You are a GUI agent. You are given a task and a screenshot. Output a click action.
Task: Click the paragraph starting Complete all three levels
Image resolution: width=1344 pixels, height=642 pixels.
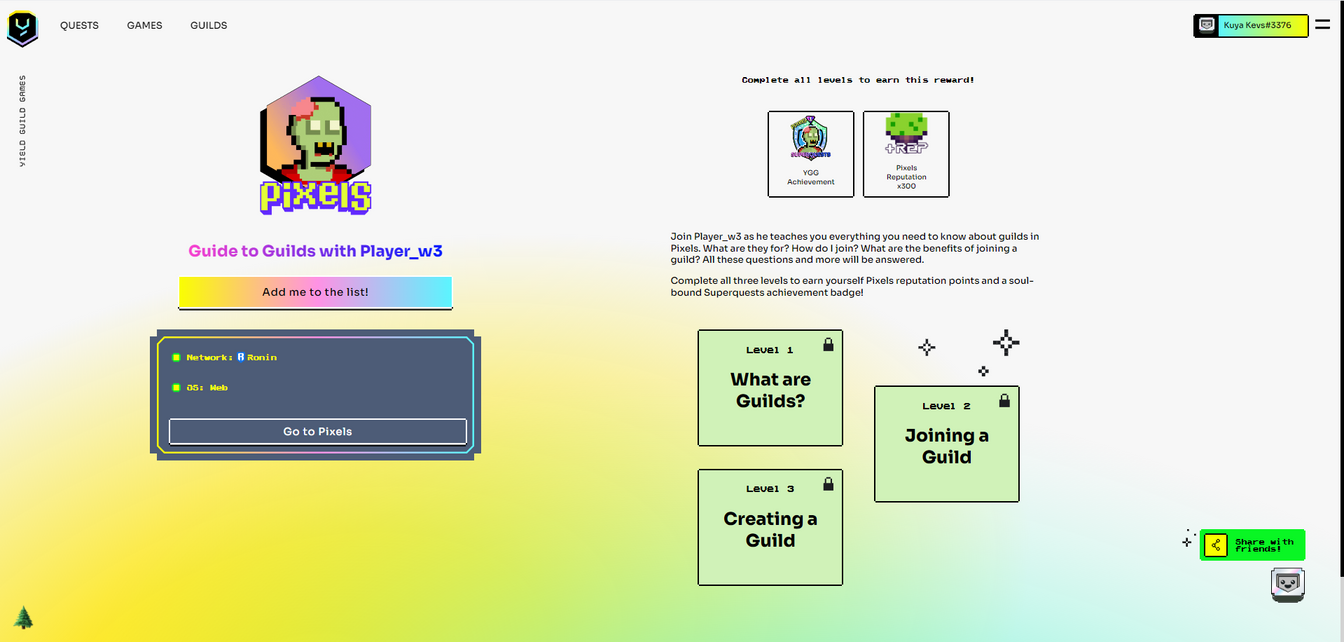(852, 287)
